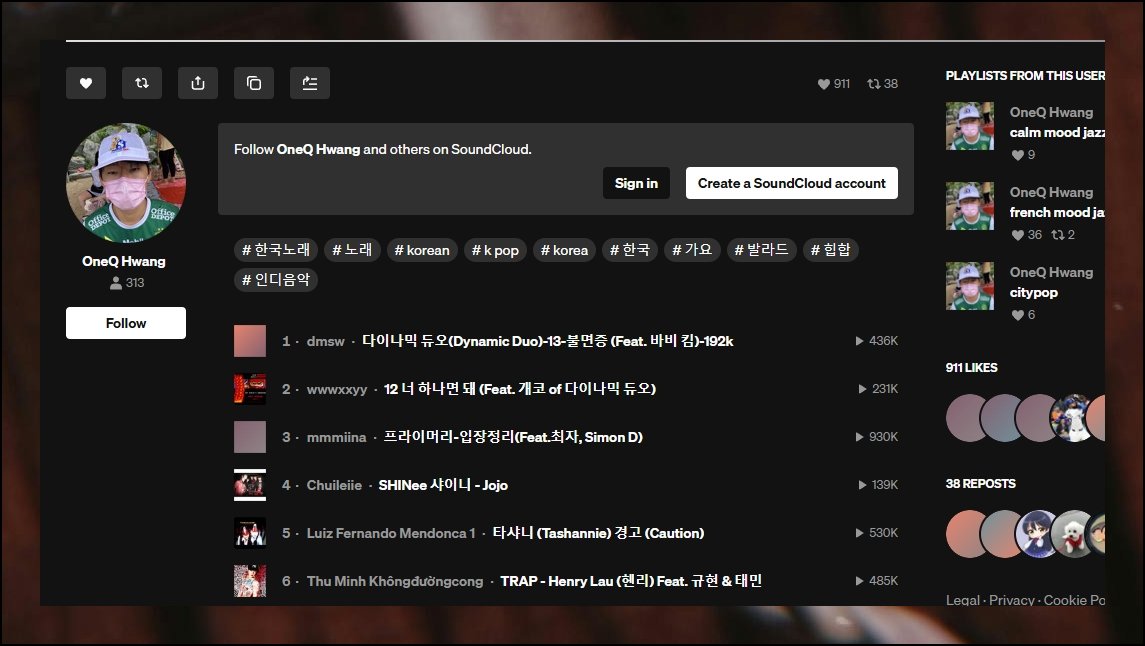Click the 139K play count

pos(878,485)
